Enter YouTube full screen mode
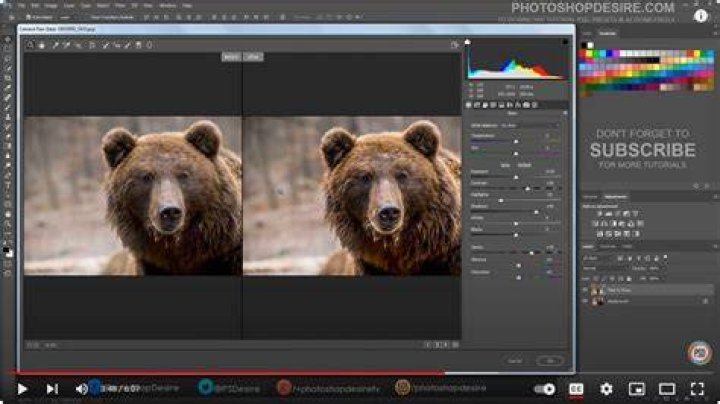The height and width of the screenshot is (404, 720). (697, 389)
